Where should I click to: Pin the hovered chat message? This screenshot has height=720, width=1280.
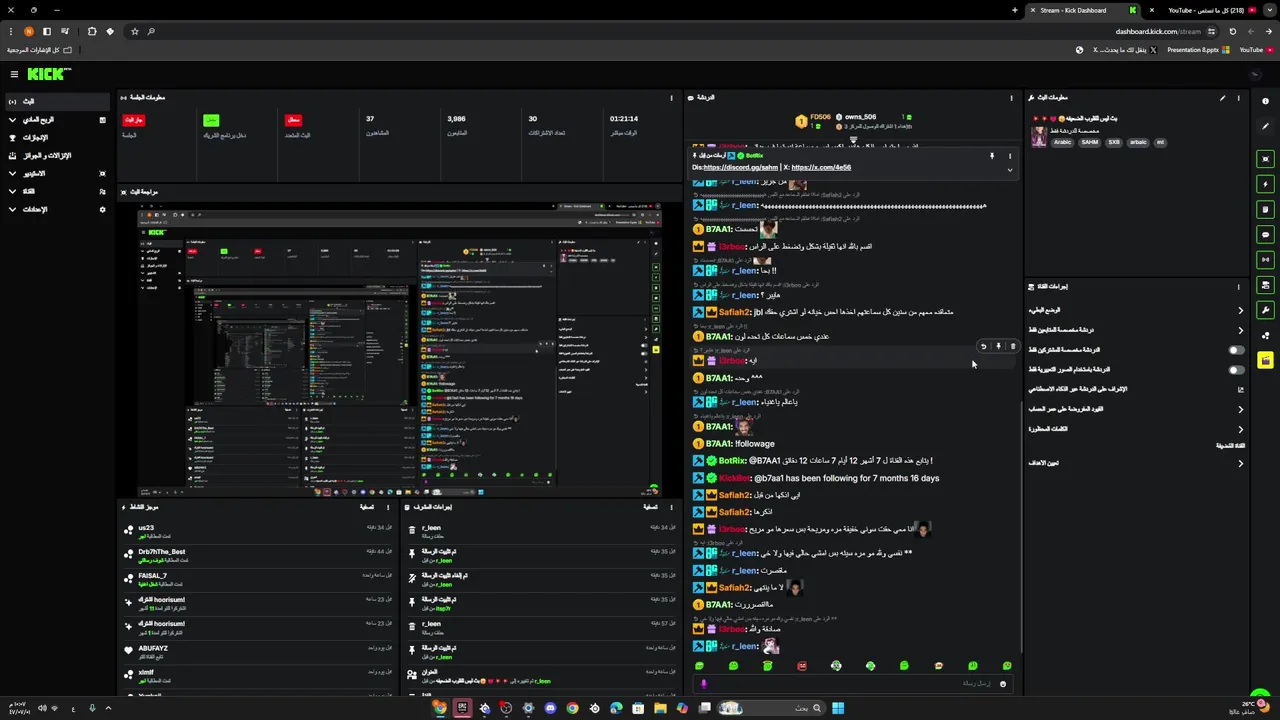click(998, 347)
